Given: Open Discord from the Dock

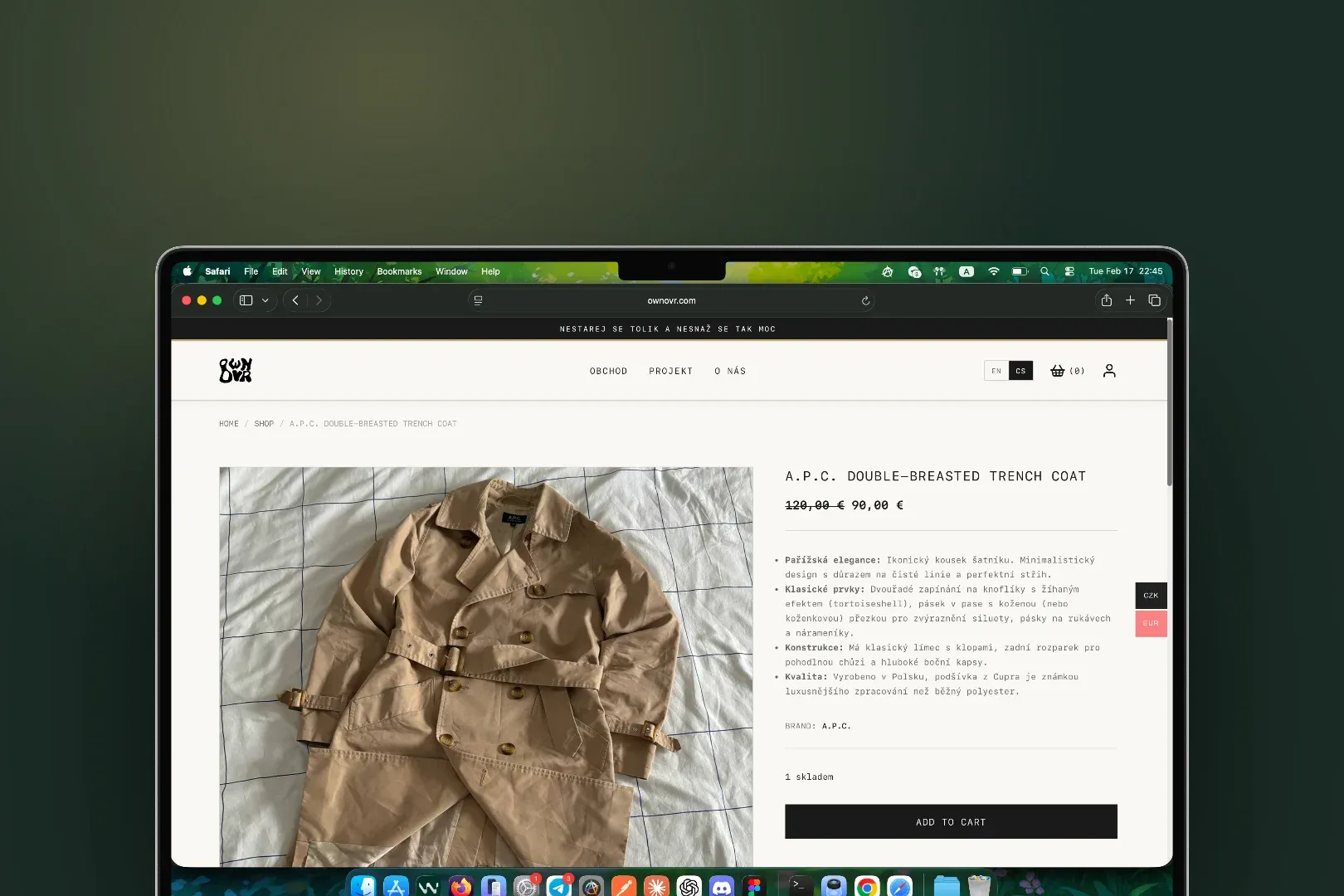Looking at the screenshot, I should click(x=722, y=886).
